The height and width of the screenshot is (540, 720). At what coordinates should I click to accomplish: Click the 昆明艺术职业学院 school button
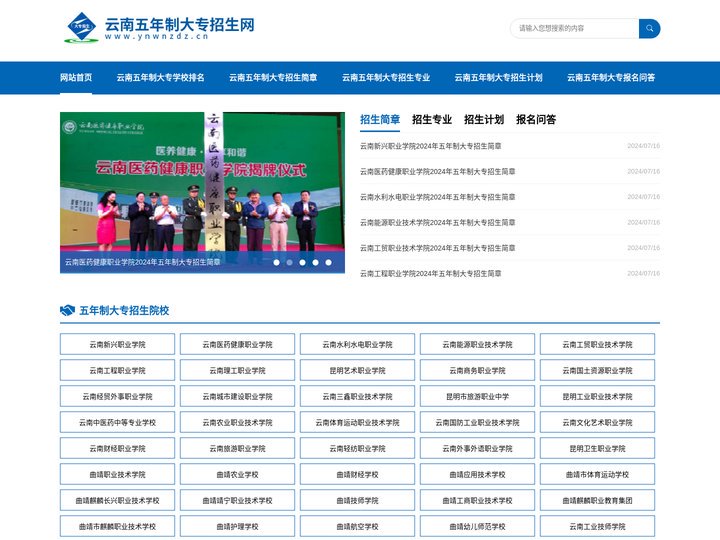point(357,370)
